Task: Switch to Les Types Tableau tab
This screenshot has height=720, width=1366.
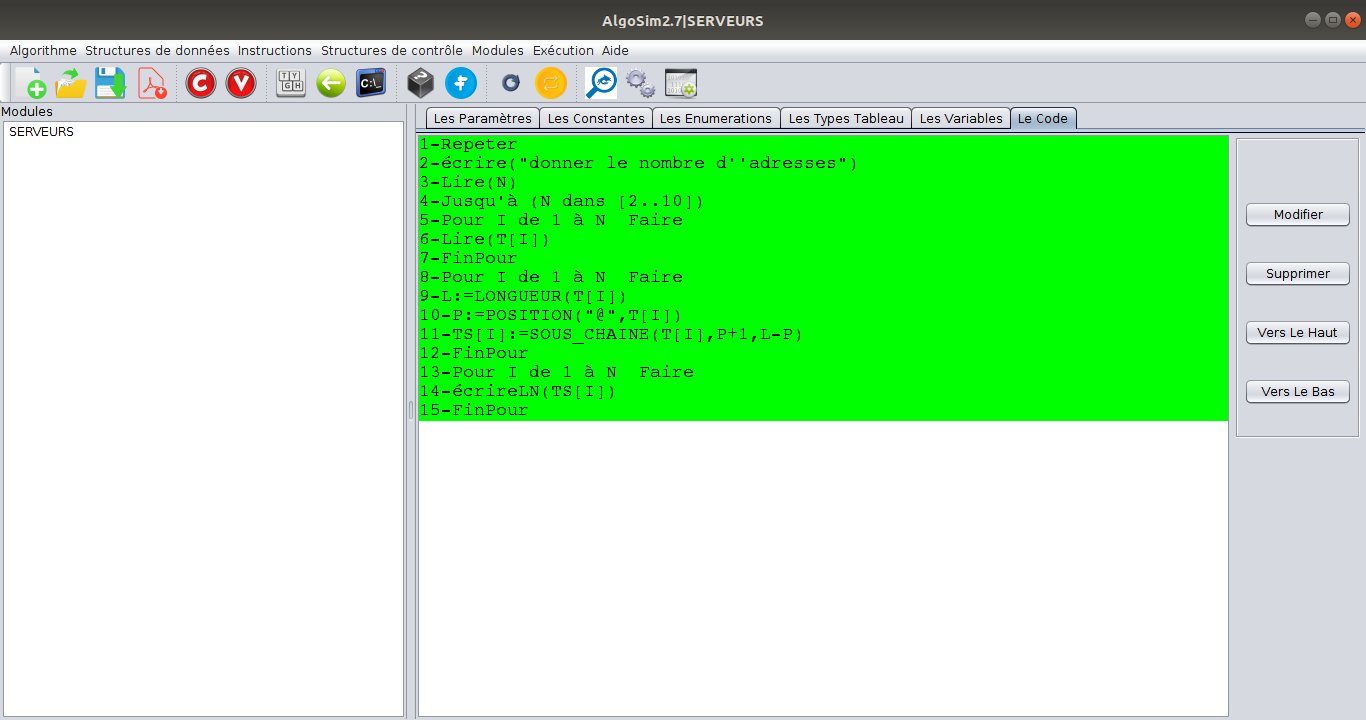Action: pos(846,118)
